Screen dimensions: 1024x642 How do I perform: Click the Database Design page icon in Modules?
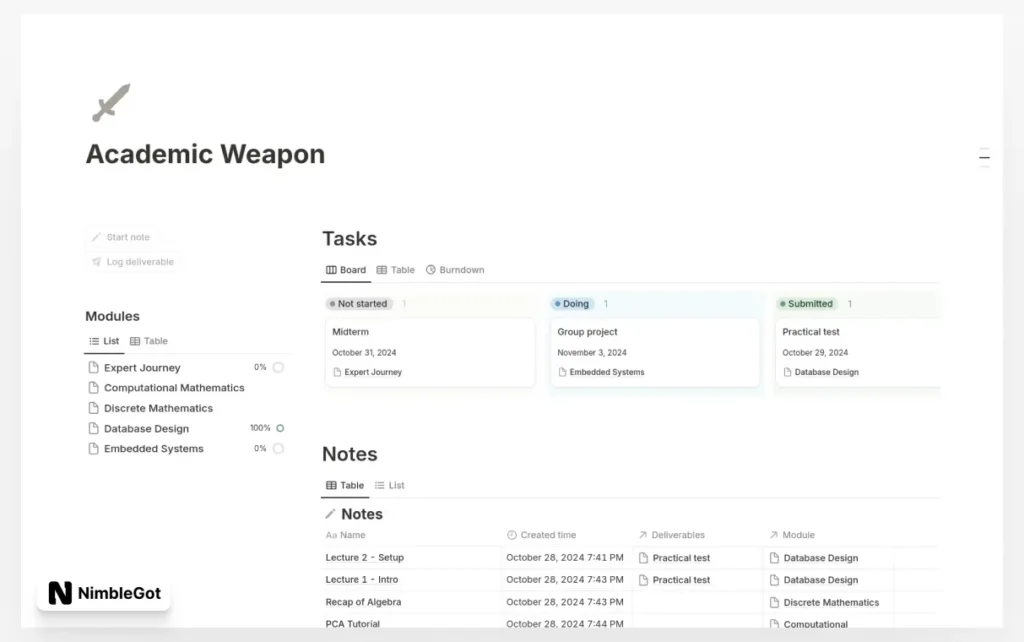tap(93, 428)
